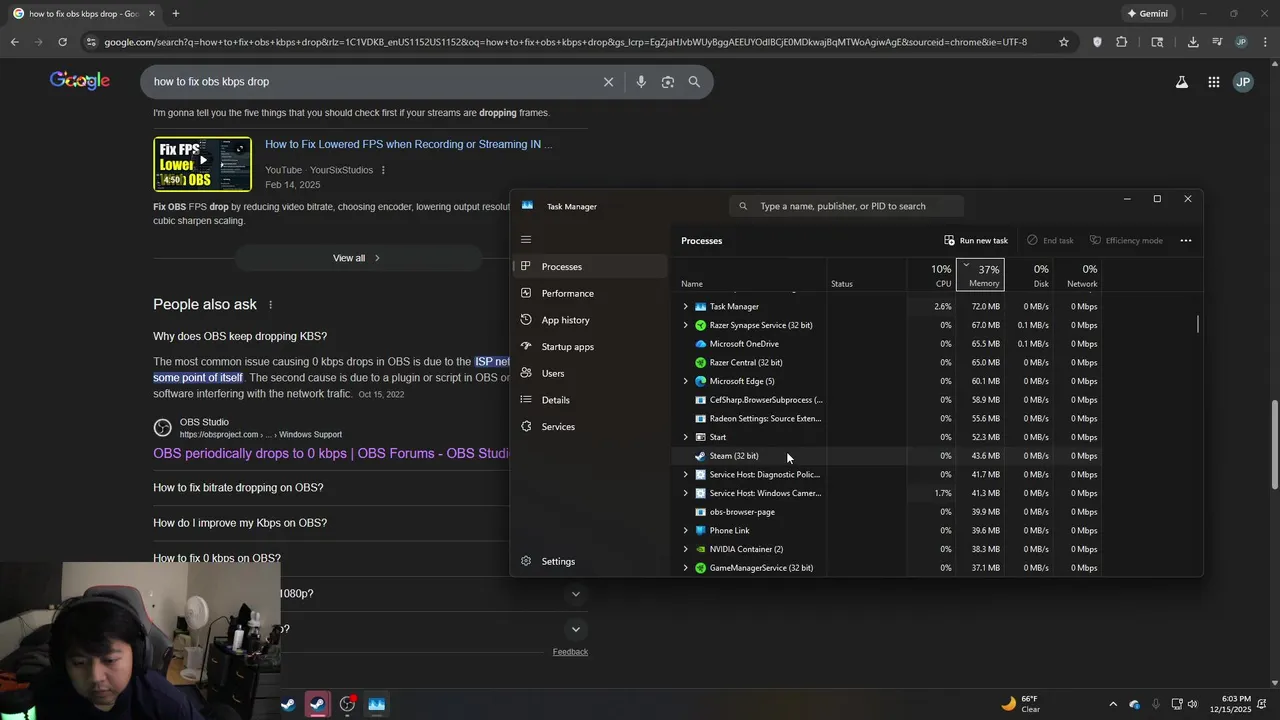
Task: Select Radeon Settings: Source Extension icon
Action: coord(700,419)
